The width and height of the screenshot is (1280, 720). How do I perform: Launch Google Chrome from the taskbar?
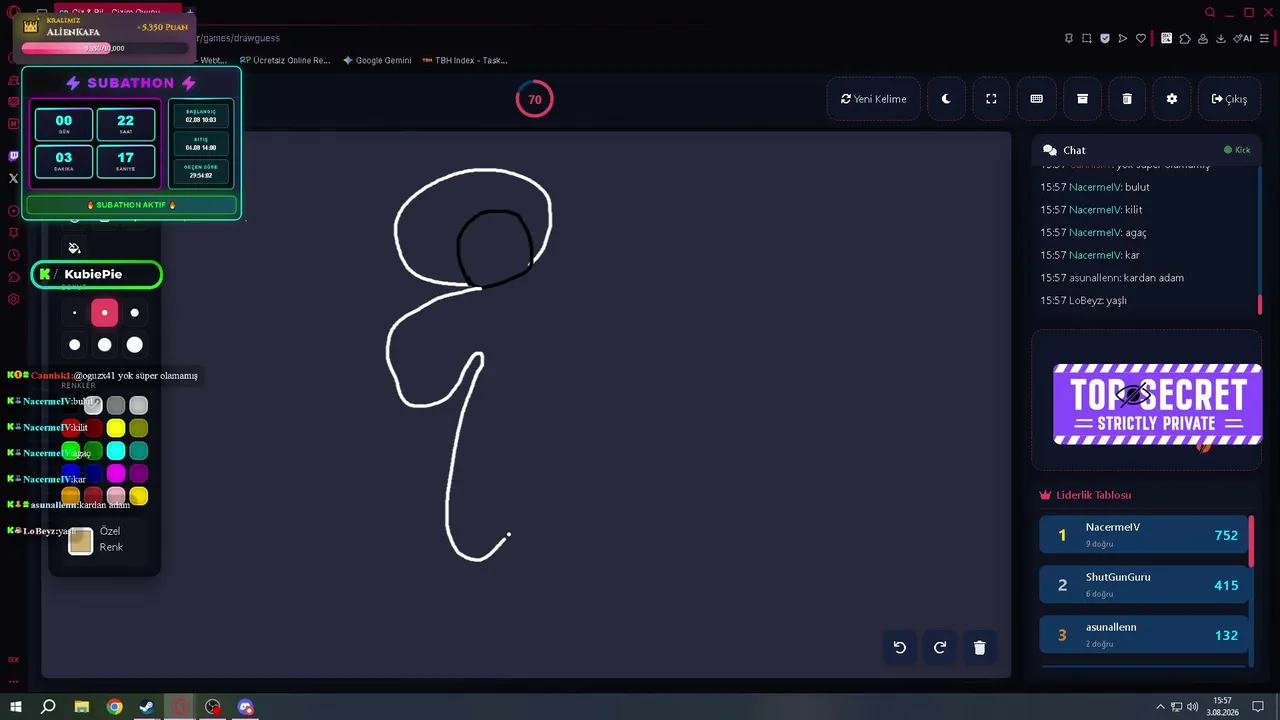(115, 707)
